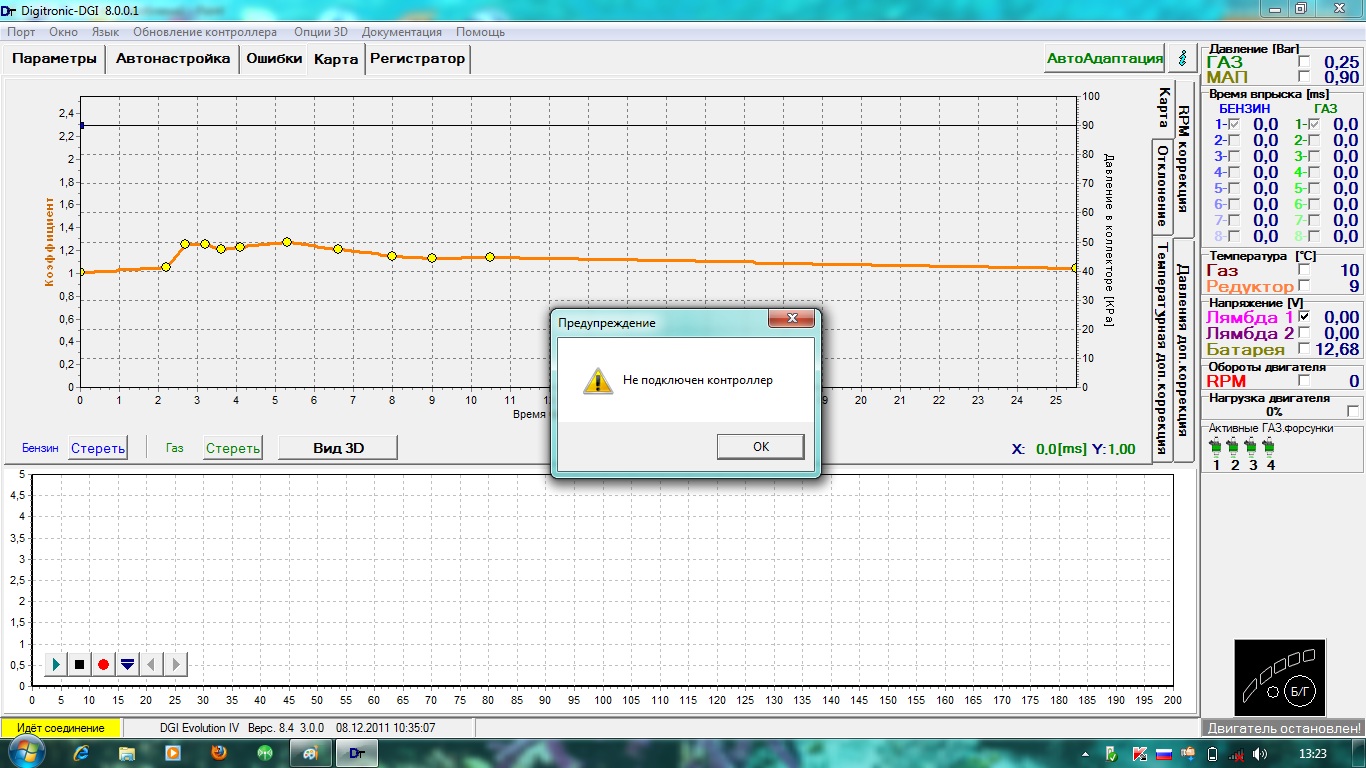Image resolution: width=1366 pixels, height=768 pixels.
Task: Click the Б/Г fuel switch indicator
Action: (x=1301, y=690)
